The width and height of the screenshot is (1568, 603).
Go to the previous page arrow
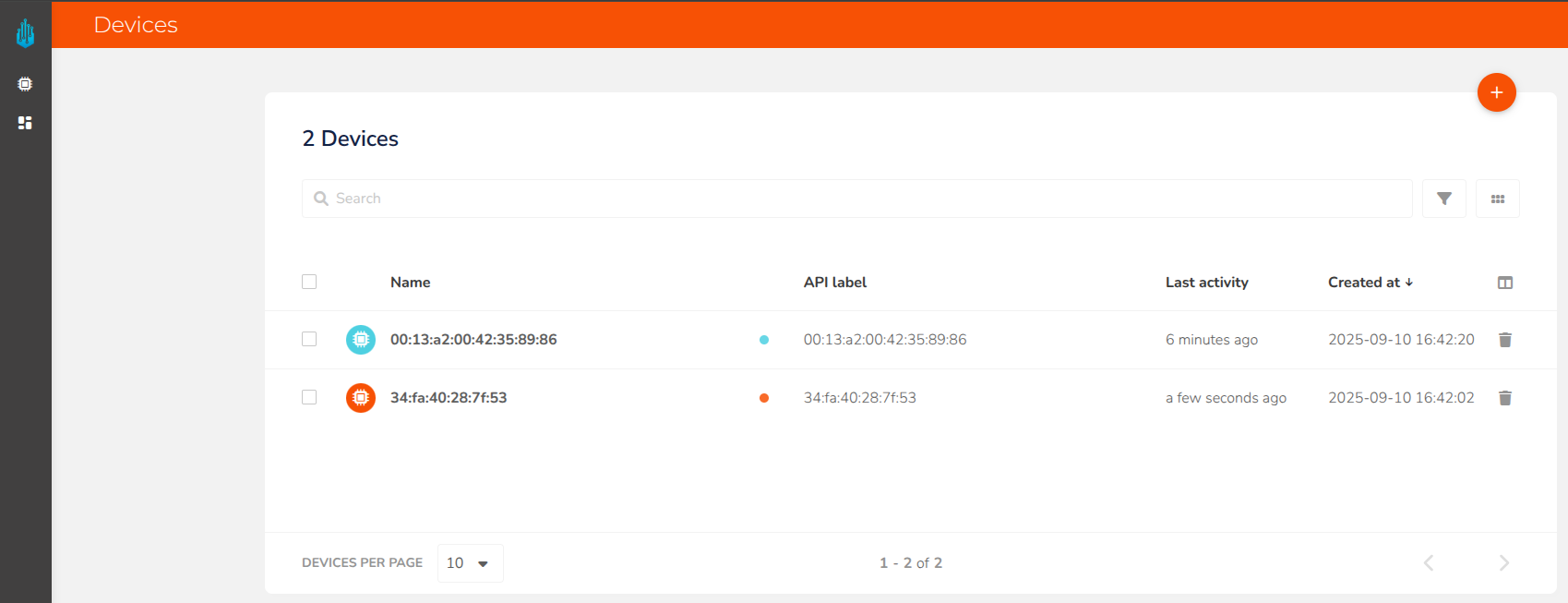point(1428,563)
